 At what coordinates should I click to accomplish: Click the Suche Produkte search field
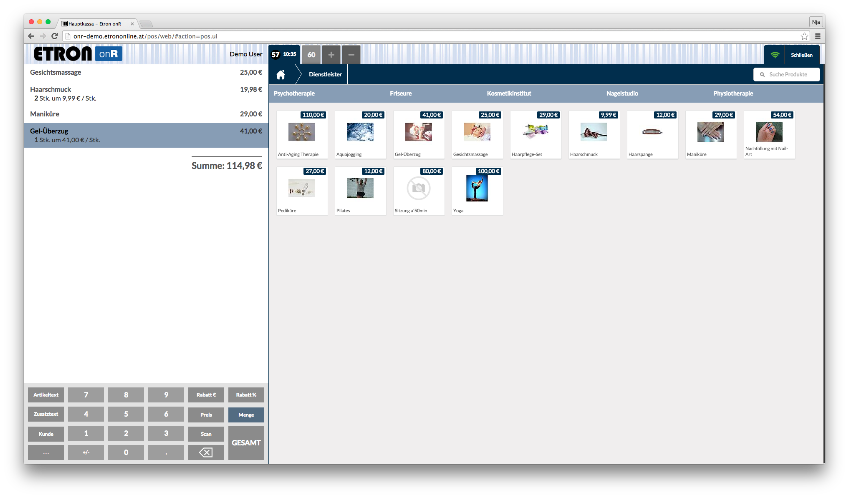click(x=787, y=74)
